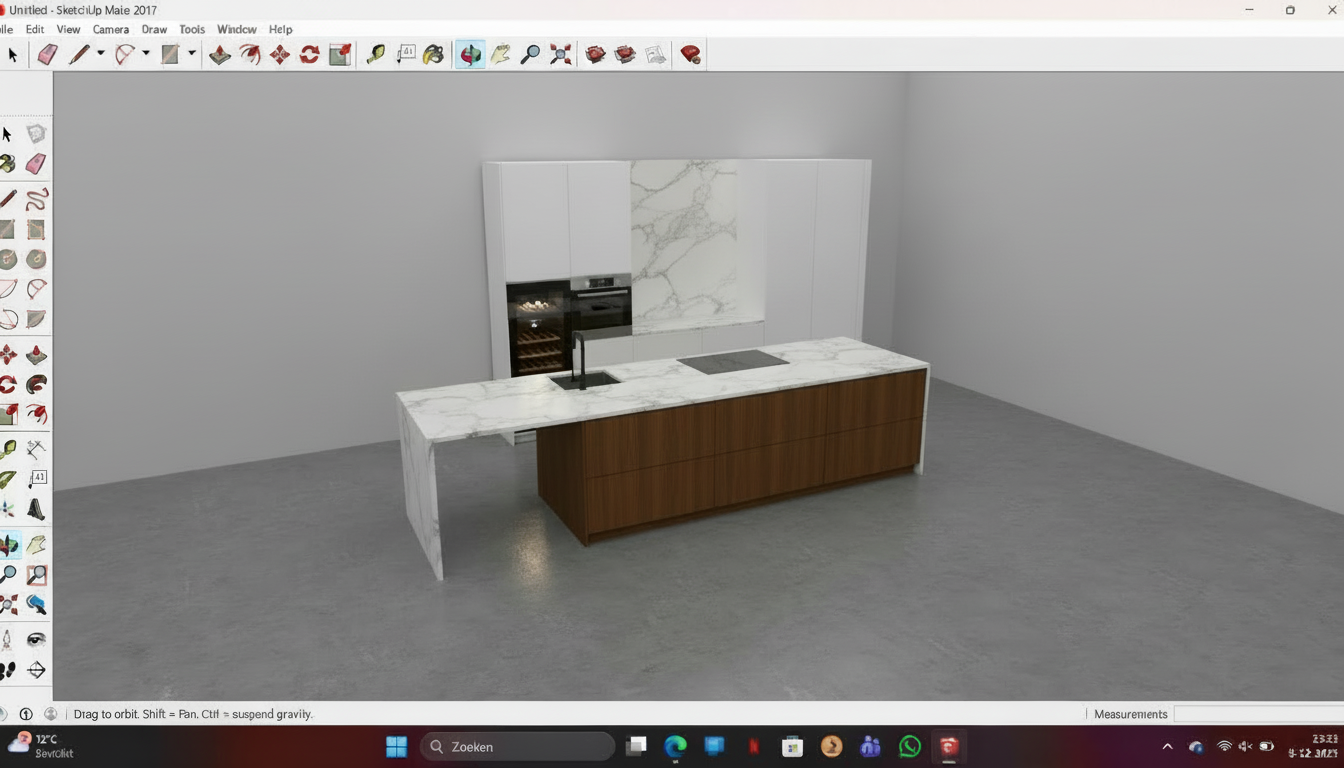The width and height of the screenshot is (1344, 768).
Task: Switch to the Pan tool
Action: (x=500, y=55)
